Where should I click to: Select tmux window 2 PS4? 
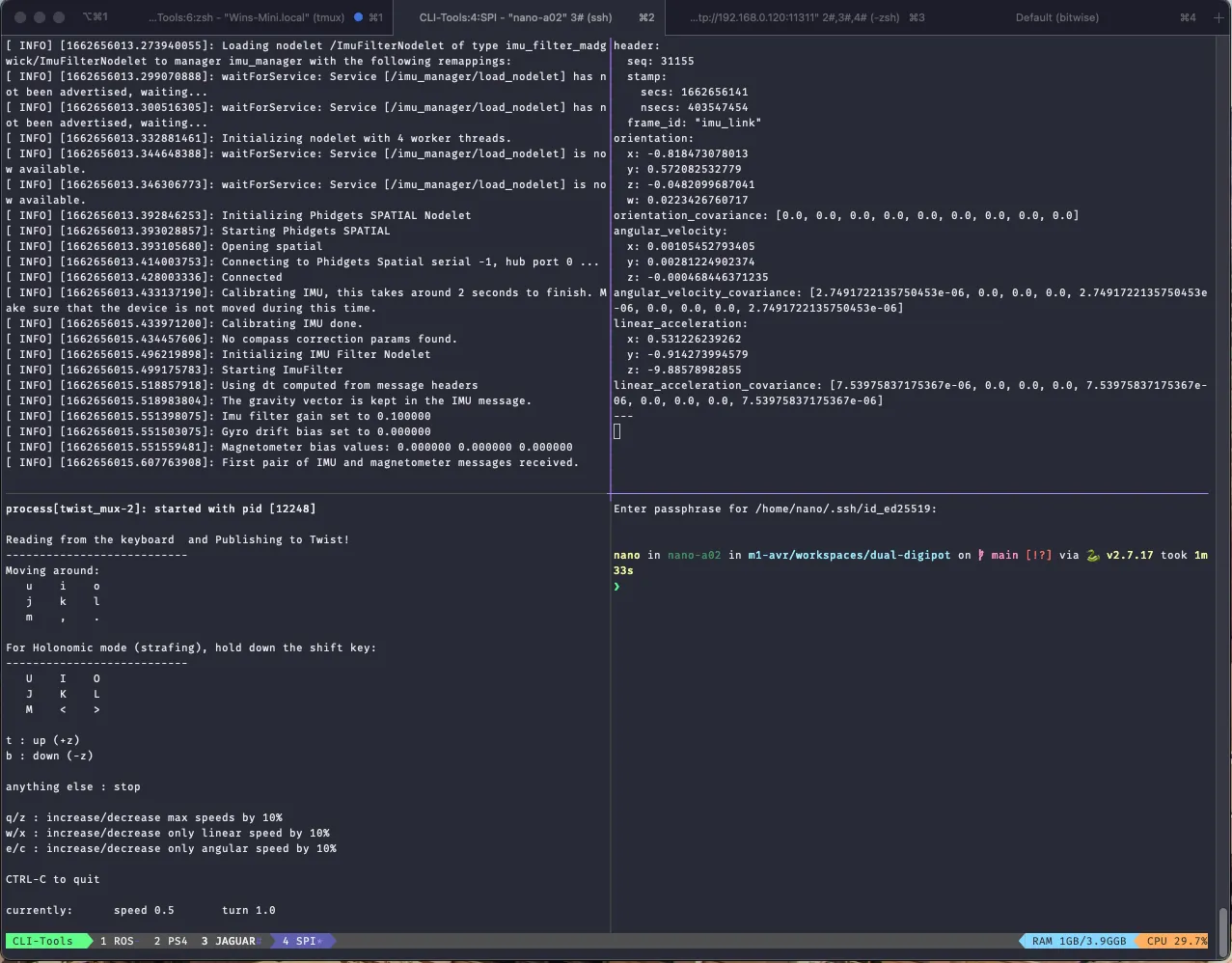[171, 941]
